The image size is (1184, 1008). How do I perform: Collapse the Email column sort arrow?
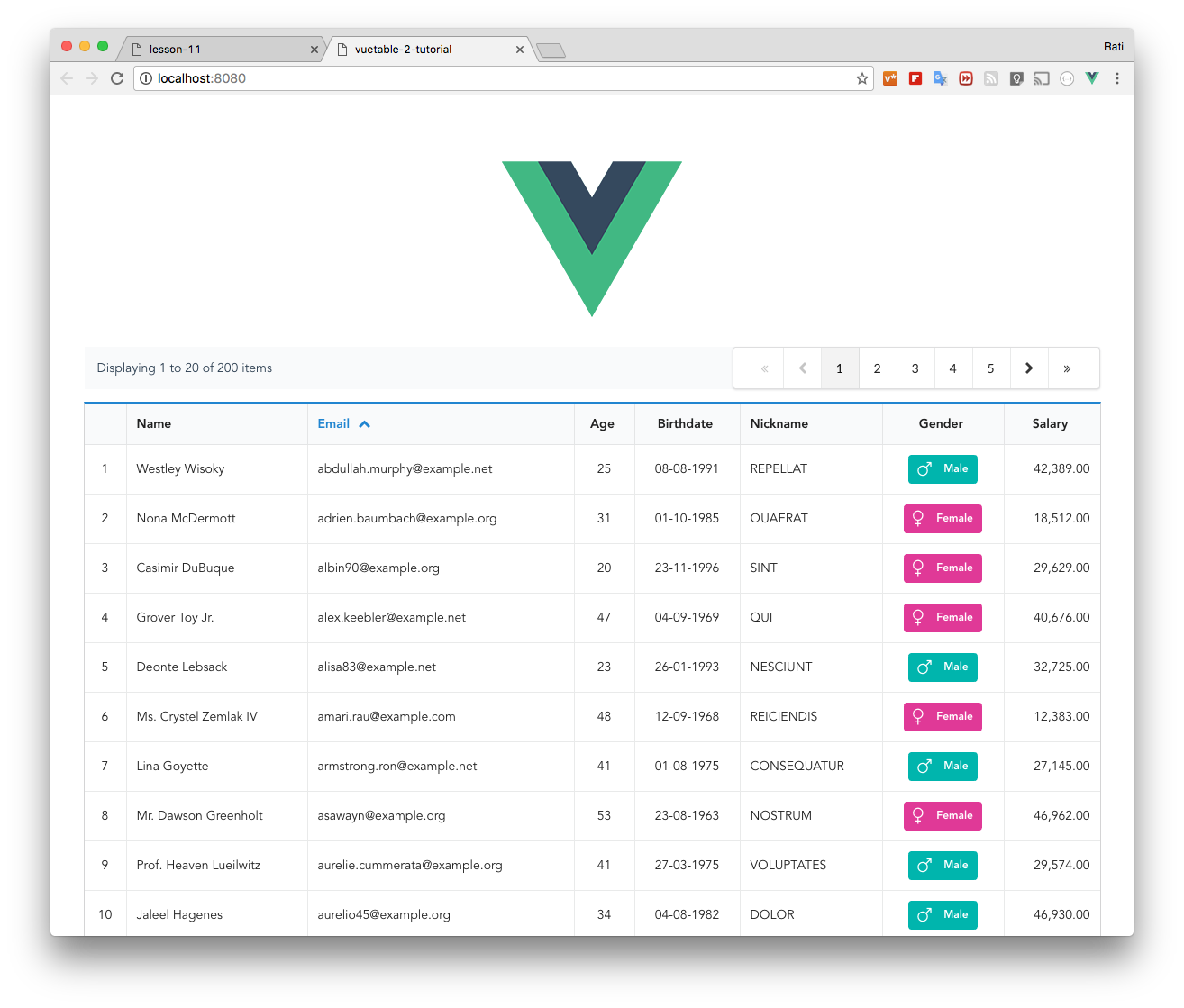pyautogui.click(x=364, y=422)
